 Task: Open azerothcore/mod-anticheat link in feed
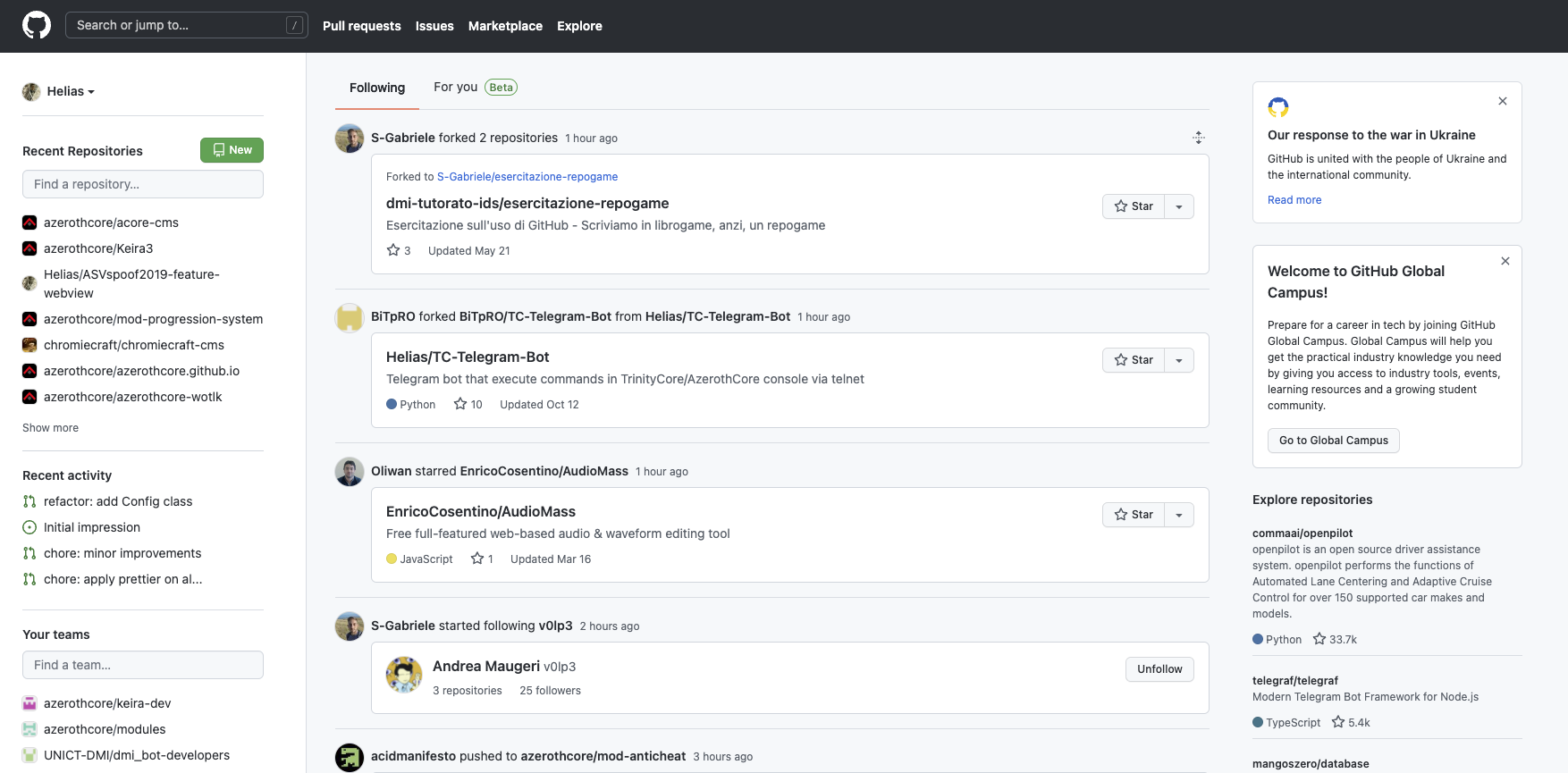click(603, 756)
